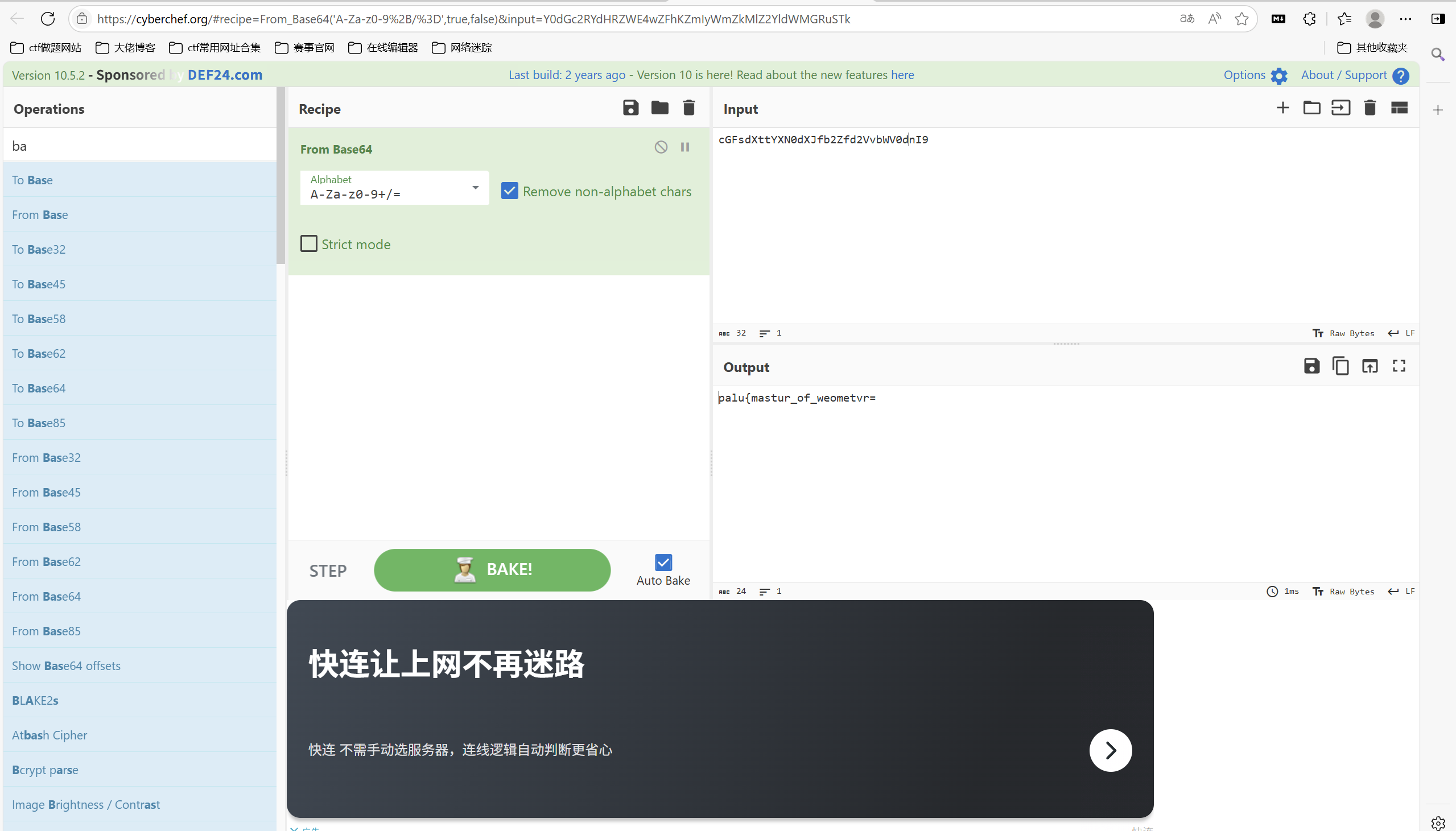Screen dimensions: 1456x831
Task: Click inside the Input text area
Action: coord(1065,225)
